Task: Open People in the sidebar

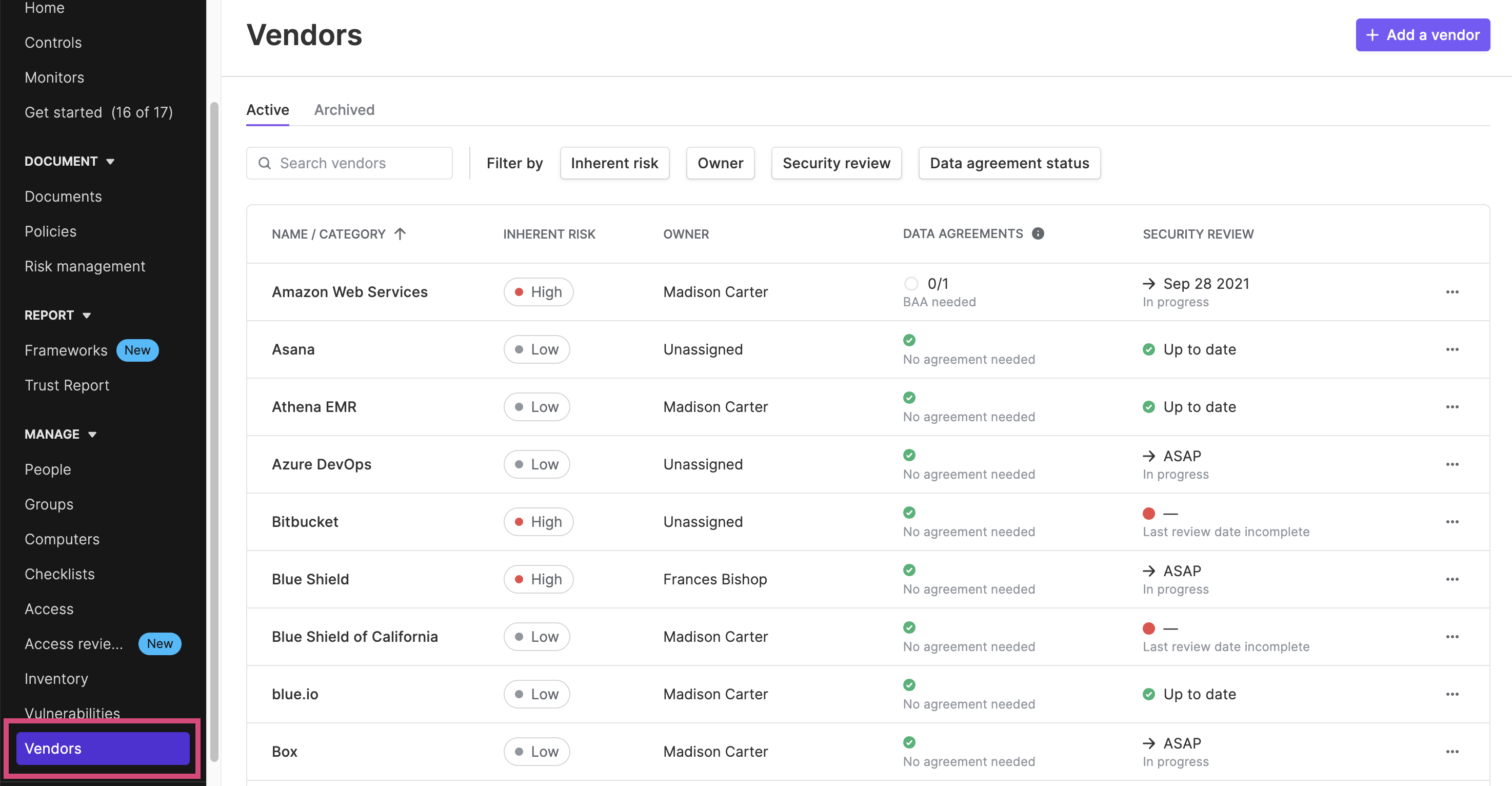Action: point(48,469)
